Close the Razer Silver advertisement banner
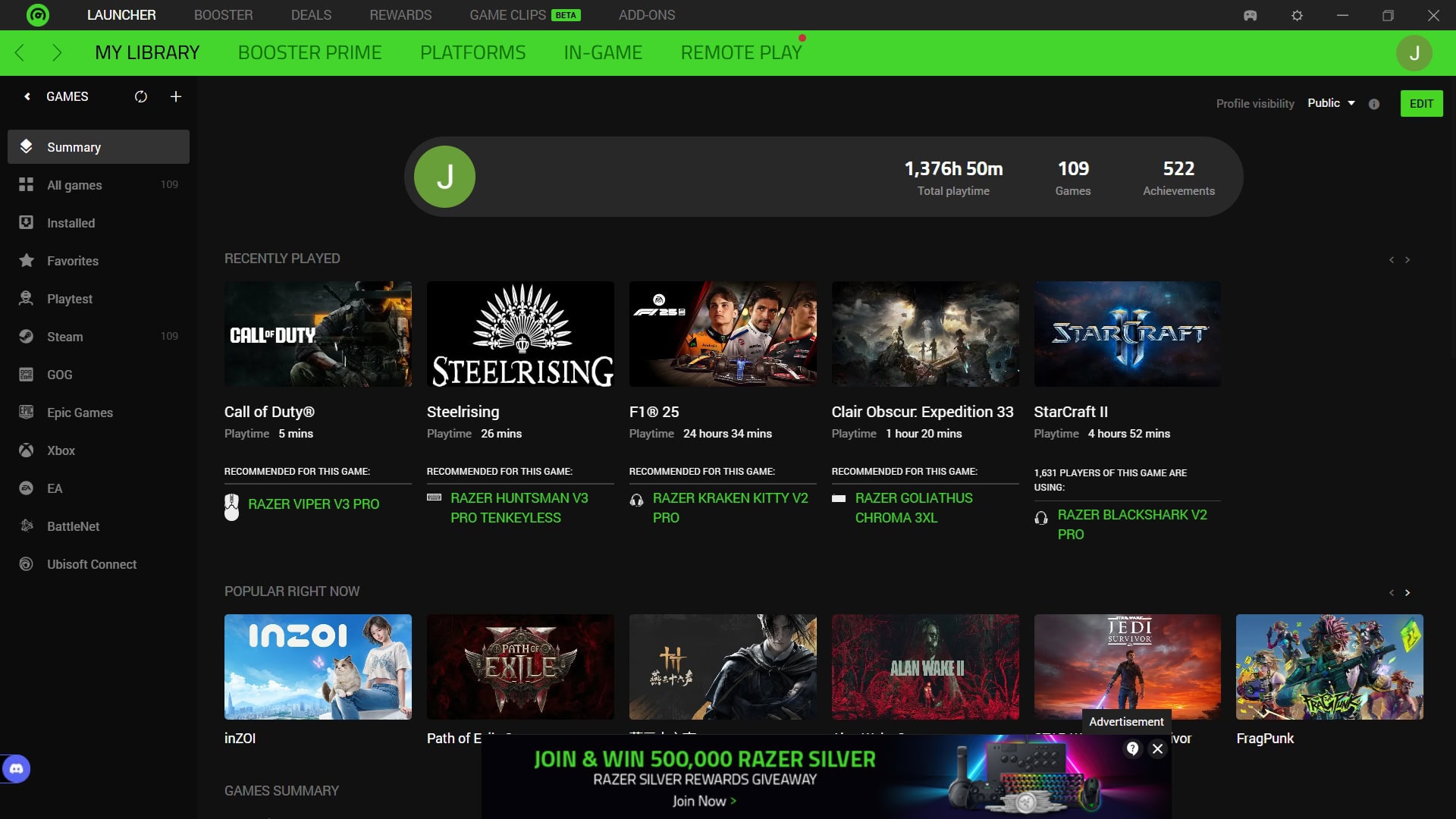The width and height of the screenshot is (1456, 819). pos(1157,749)
